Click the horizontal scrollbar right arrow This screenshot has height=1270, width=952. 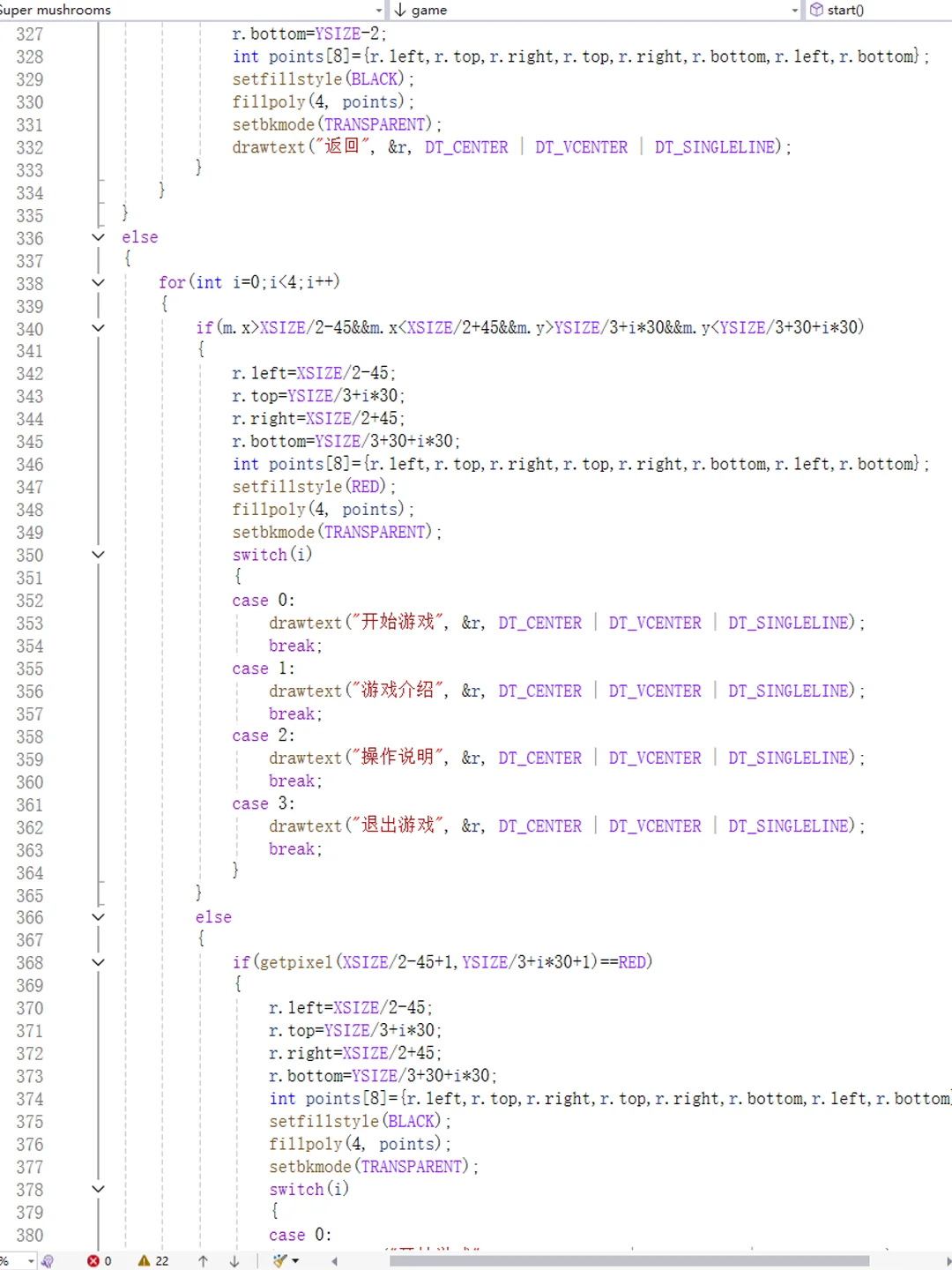948,1261
